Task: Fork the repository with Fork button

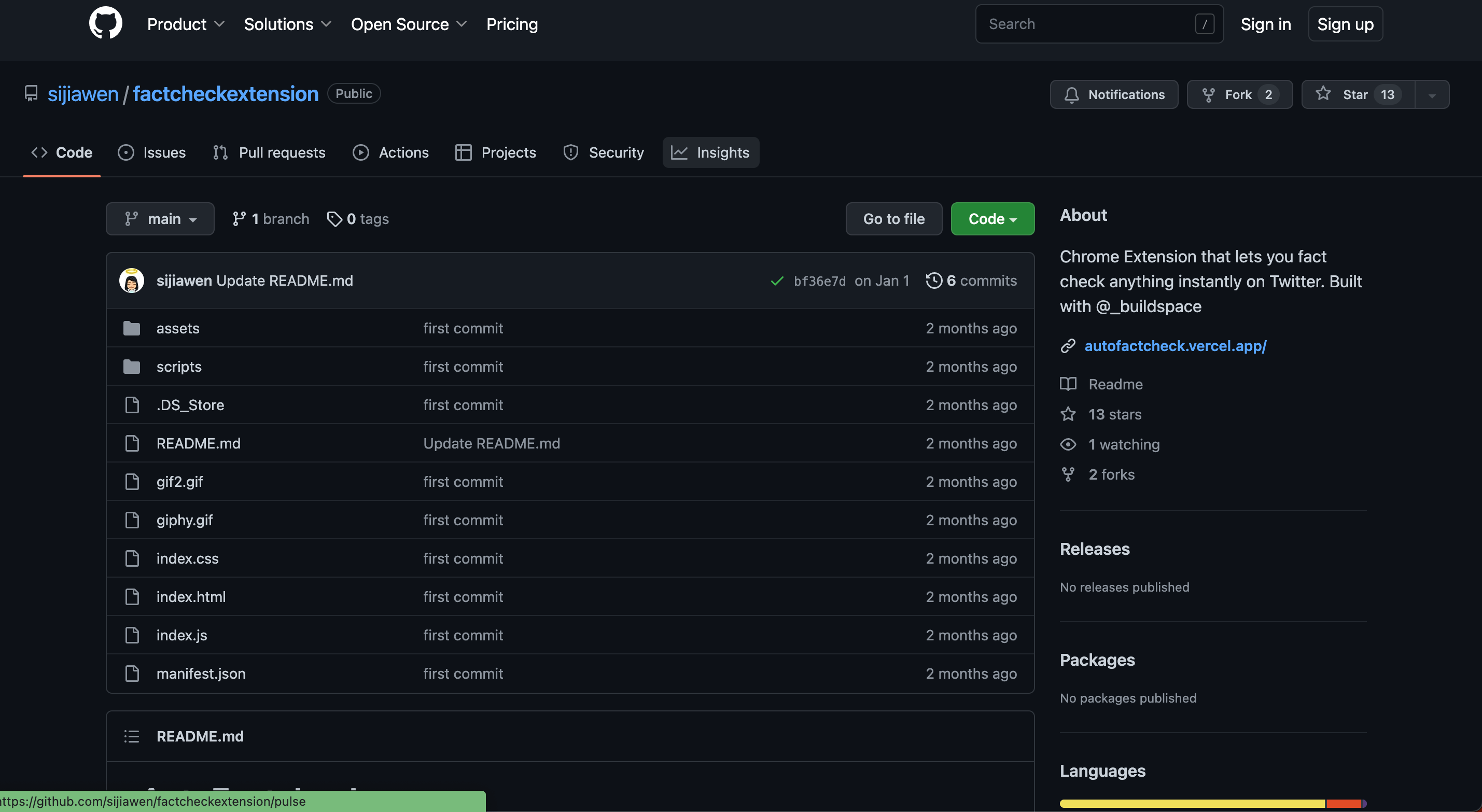Action: point(1240,94)
